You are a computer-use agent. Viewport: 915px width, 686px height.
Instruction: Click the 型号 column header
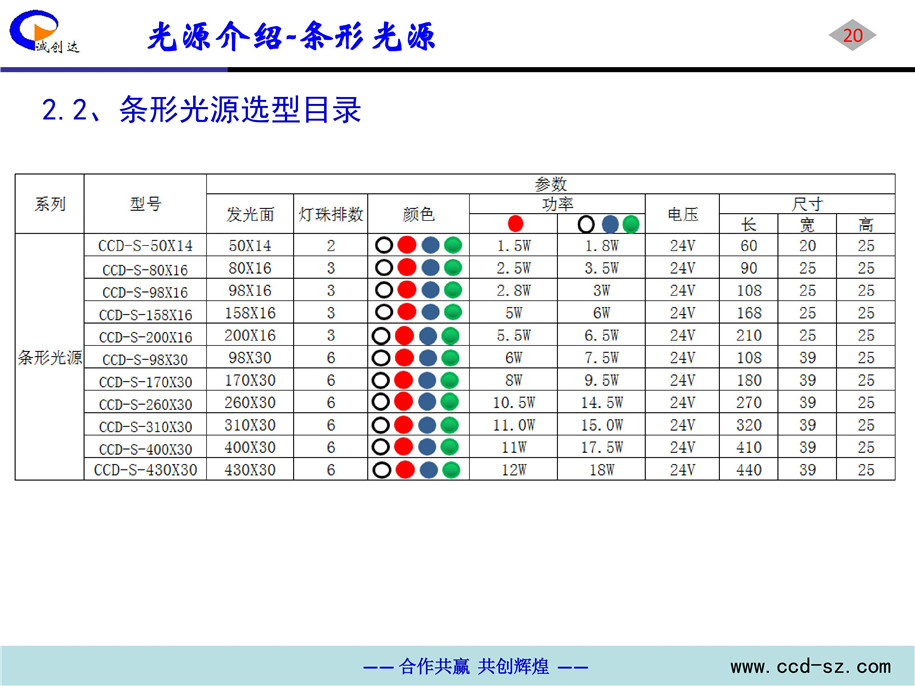pos(145,204)
